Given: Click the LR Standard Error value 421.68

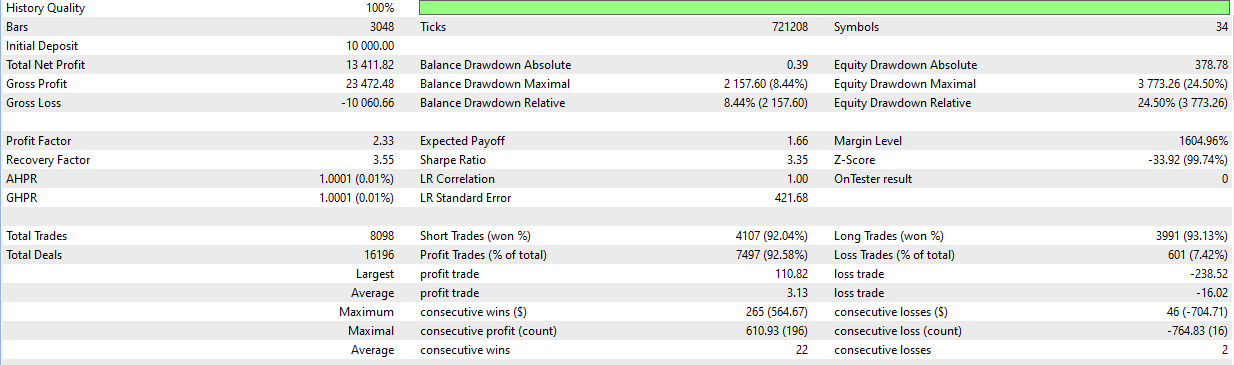Looking at the screenshot, I should pyautogui.click(x=791, y=198).
